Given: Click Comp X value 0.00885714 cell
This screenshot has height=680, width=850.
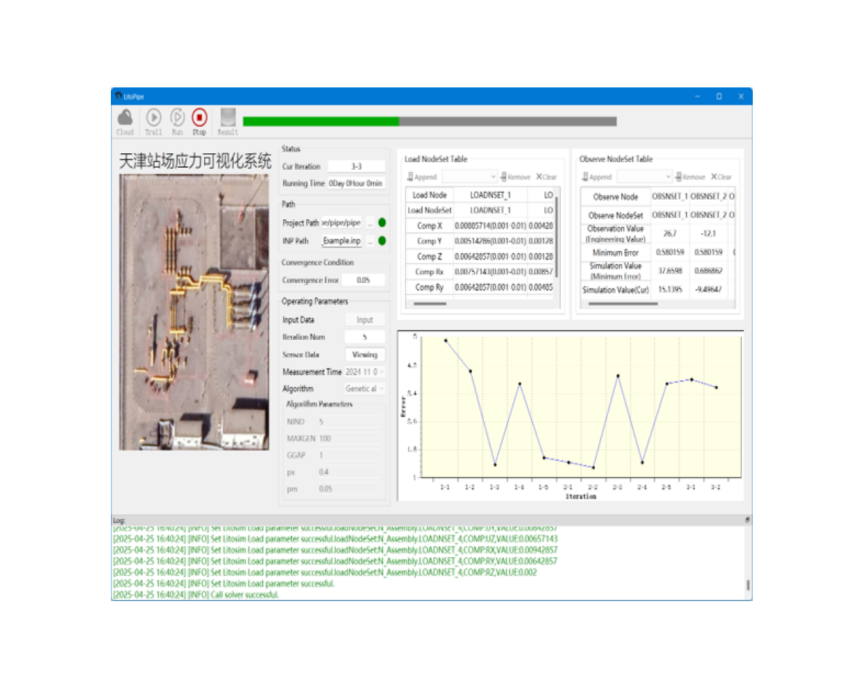Looking at the screenshot, I should pos(491,226).
